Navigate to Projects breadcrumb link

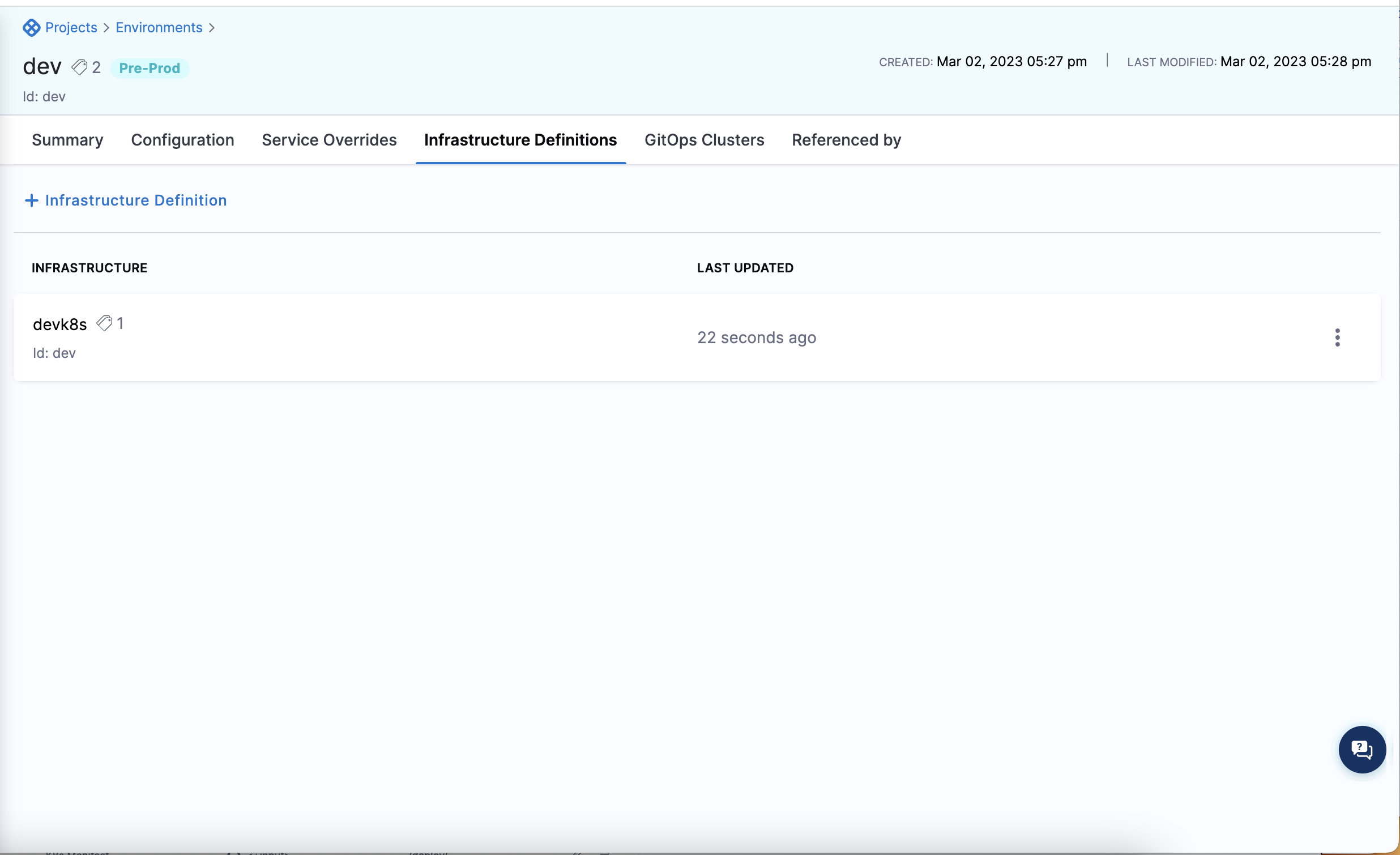pyautogui.click(x=71, y=27)
